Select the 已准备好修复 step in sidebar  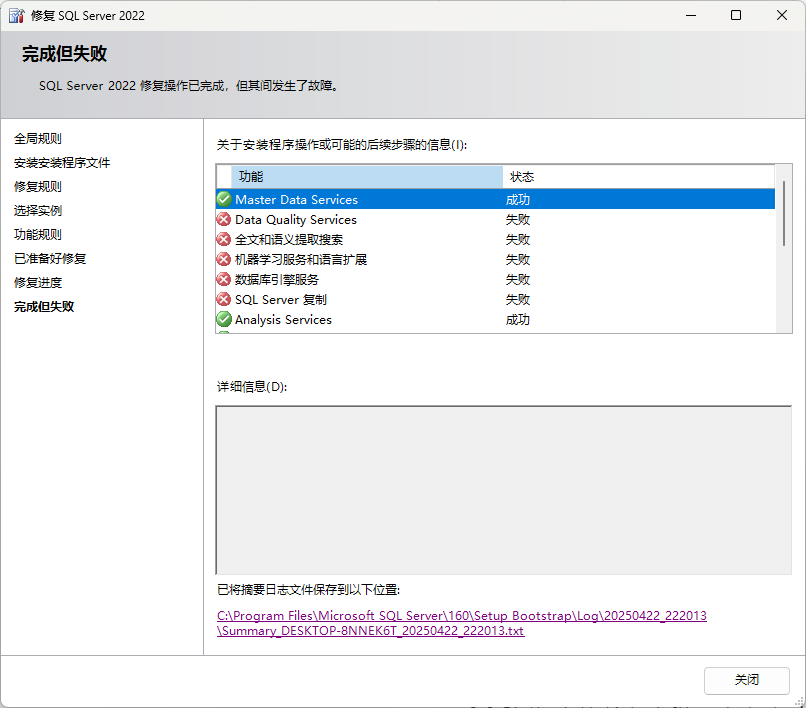(50, 259)
